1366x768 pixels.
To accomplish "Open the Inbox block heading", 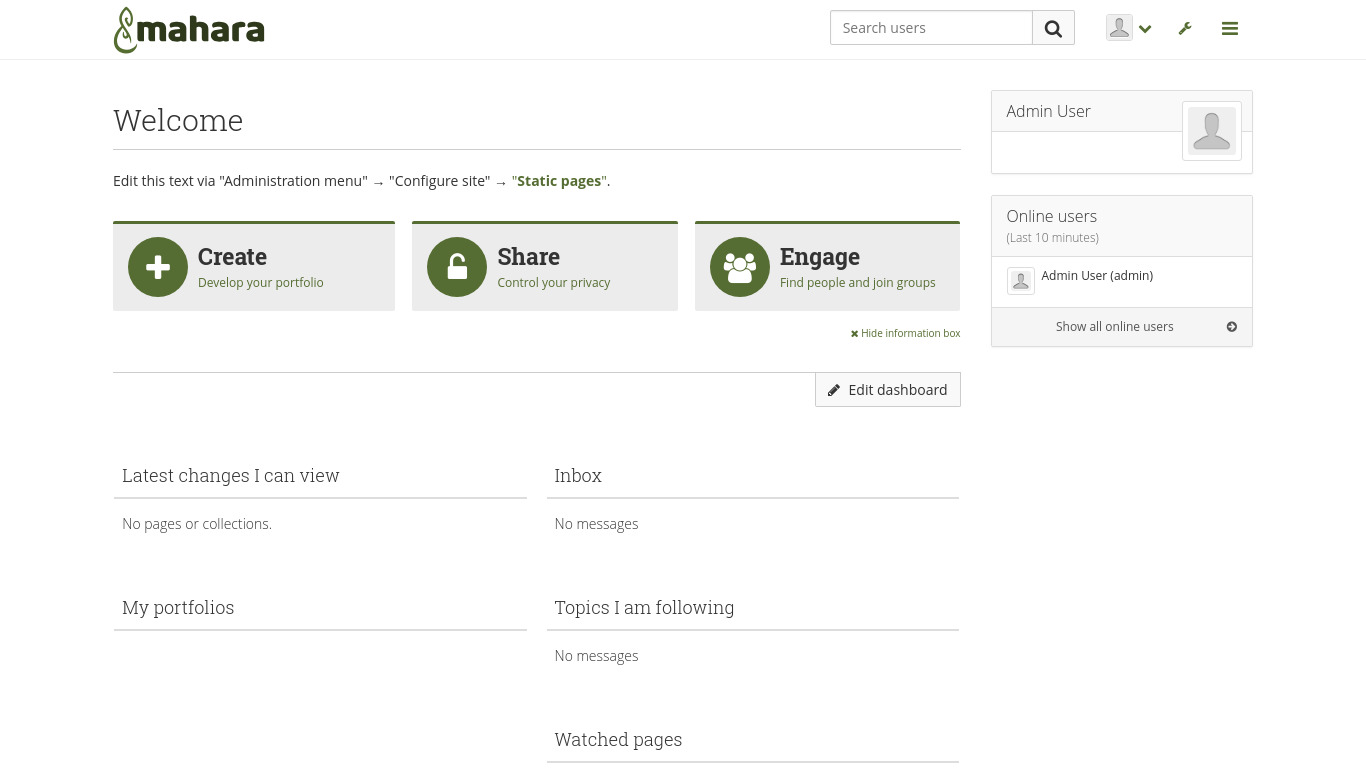I will (578, 476).
